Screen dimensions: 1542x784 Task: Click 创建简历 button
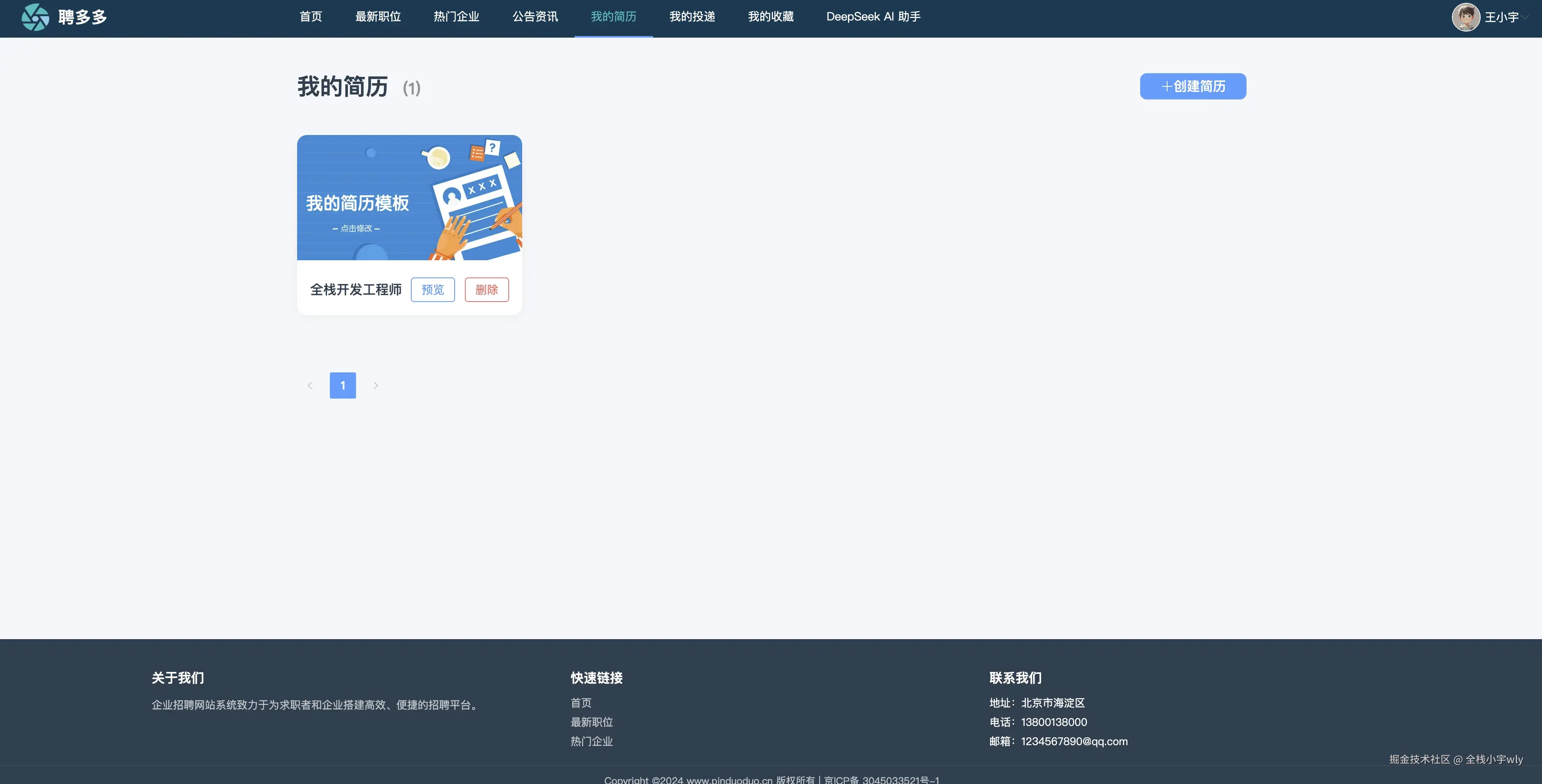pyautogui.click(x=1193, y=86)
